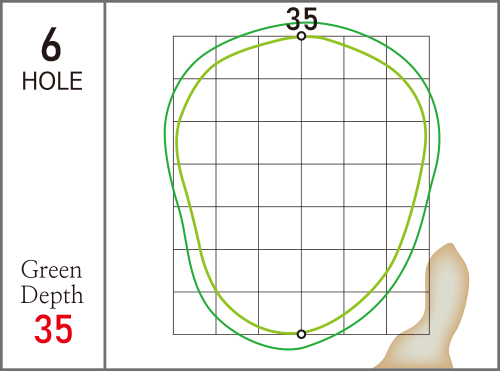Click the bottom green edge marker circle
This screenshot has height=371, width=500.
[x=301, y=334]
